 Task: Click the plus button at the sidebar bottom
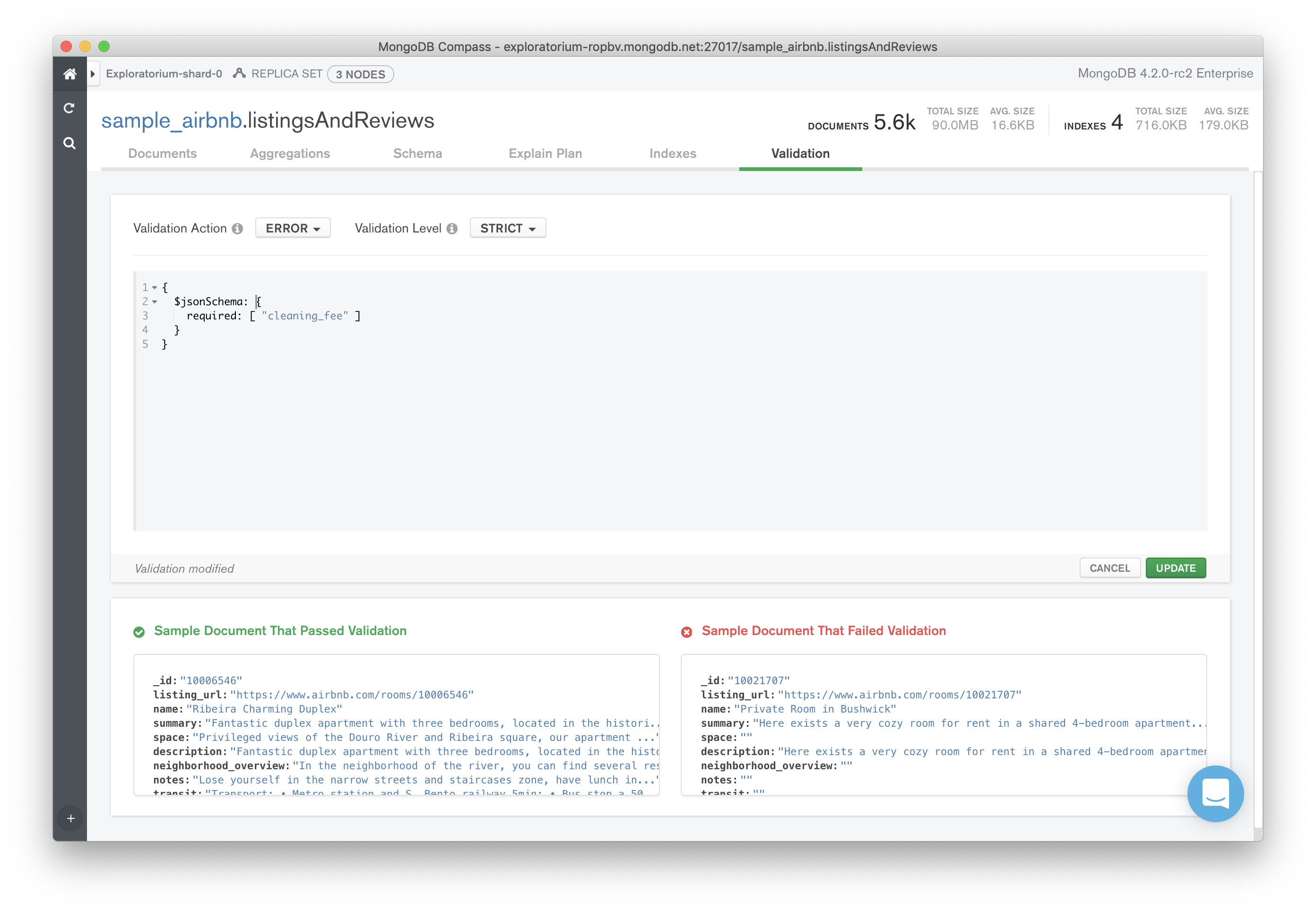click(71, 818)
